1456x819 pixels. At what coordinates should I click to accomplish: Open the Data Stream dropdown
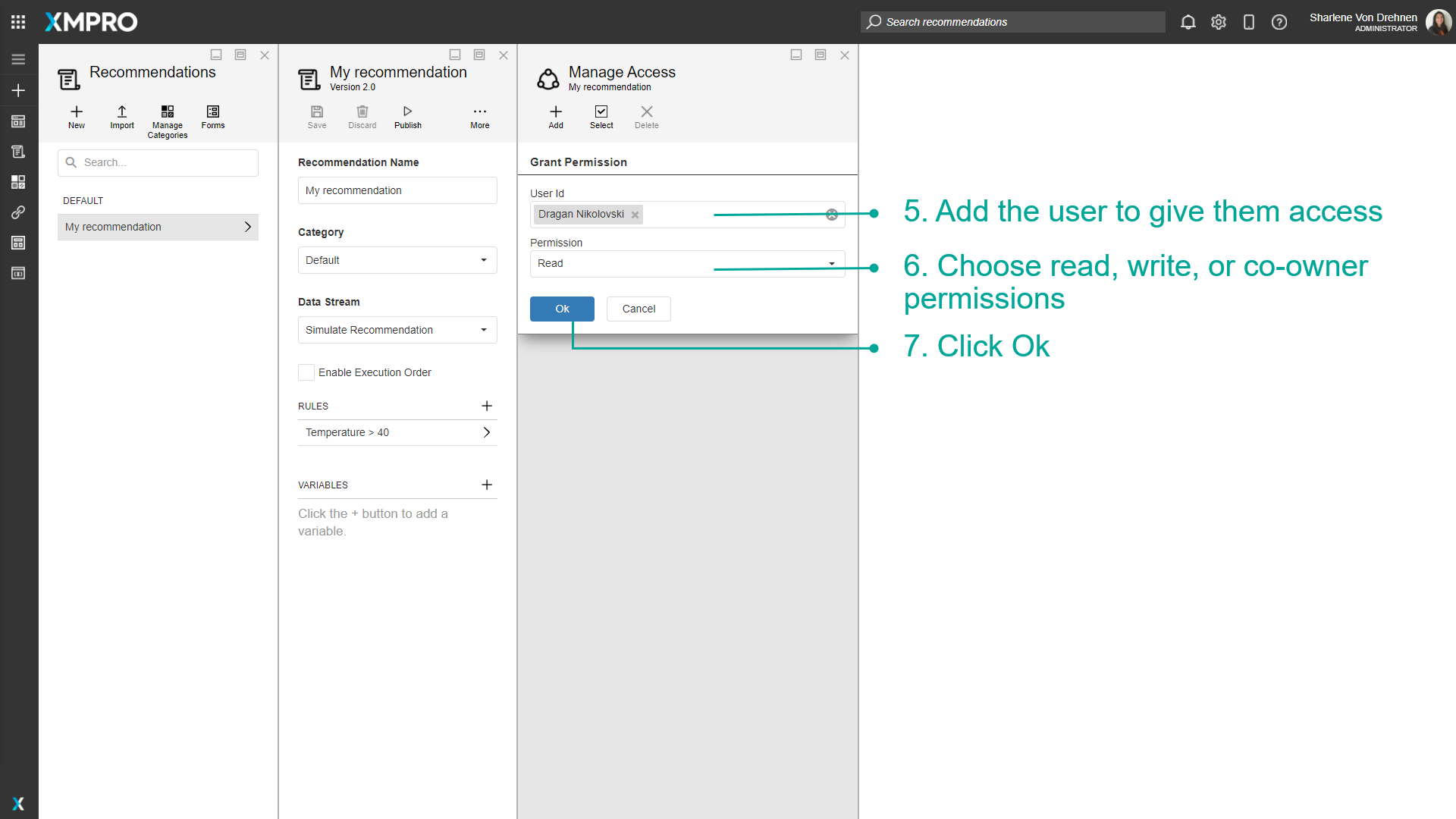pos(484,330)
